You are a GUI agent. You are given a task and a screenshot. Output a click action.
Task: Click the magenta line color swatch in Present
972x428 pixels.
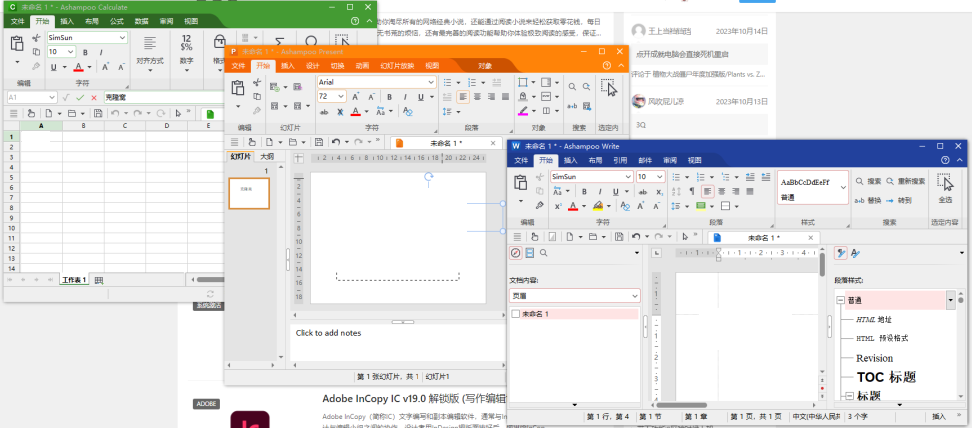tap(523, 112)
